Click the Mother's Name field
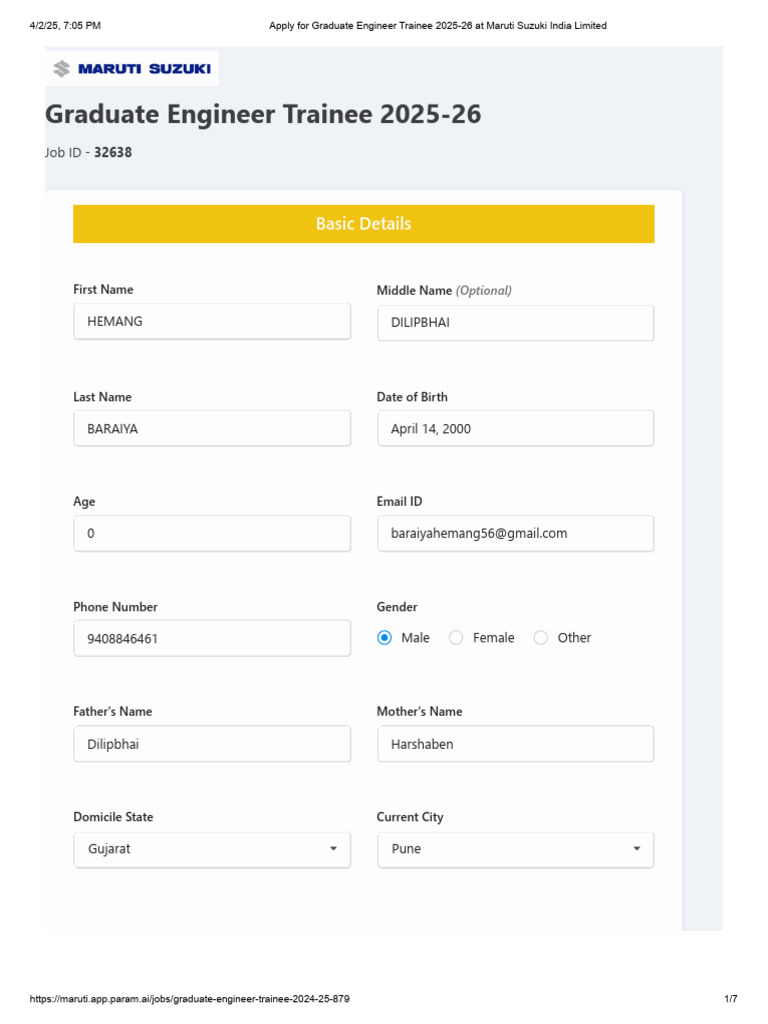 515,744
